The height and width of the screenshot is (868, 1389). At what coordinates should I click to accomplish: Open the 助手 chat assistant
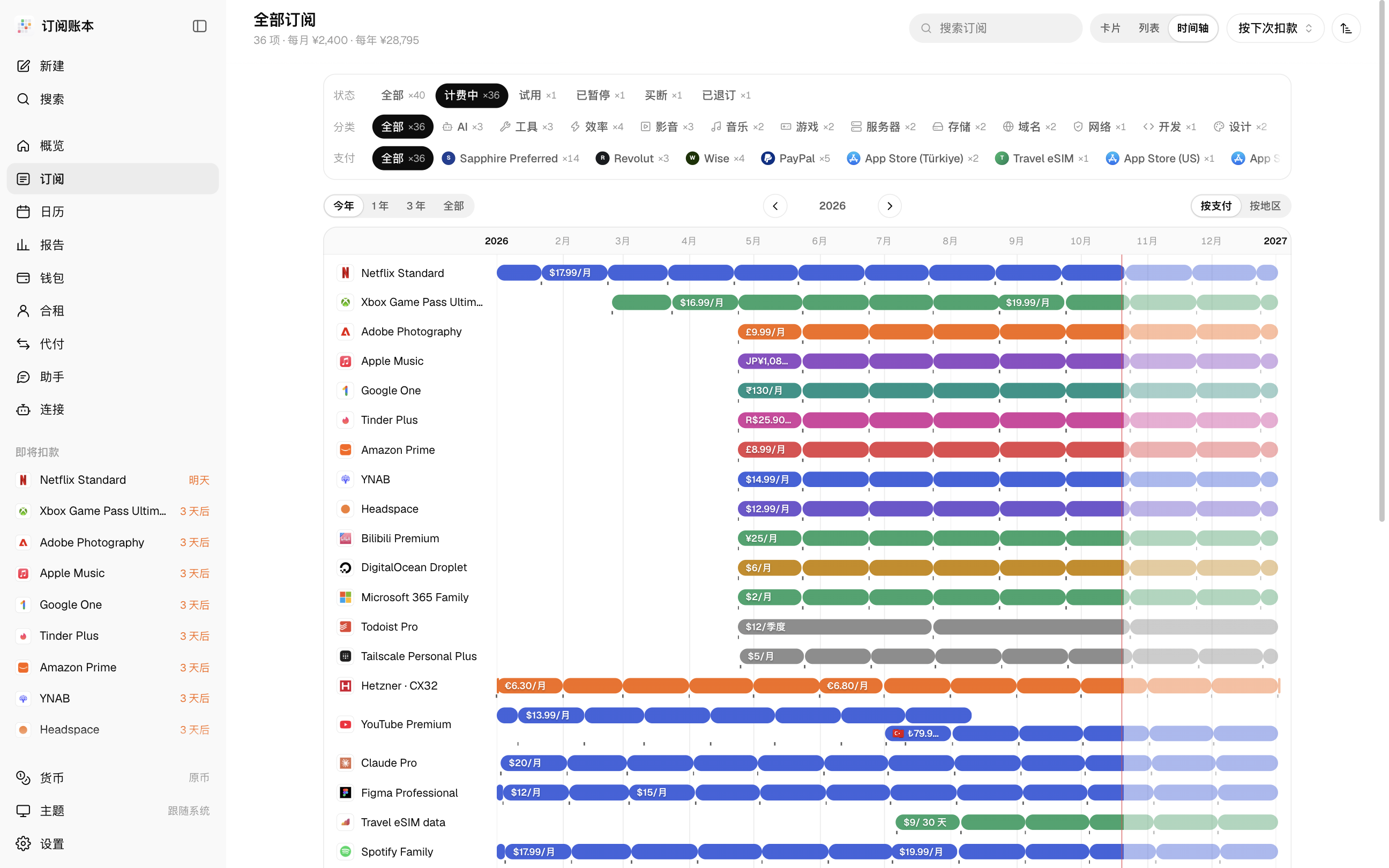(x=113, y=377)
